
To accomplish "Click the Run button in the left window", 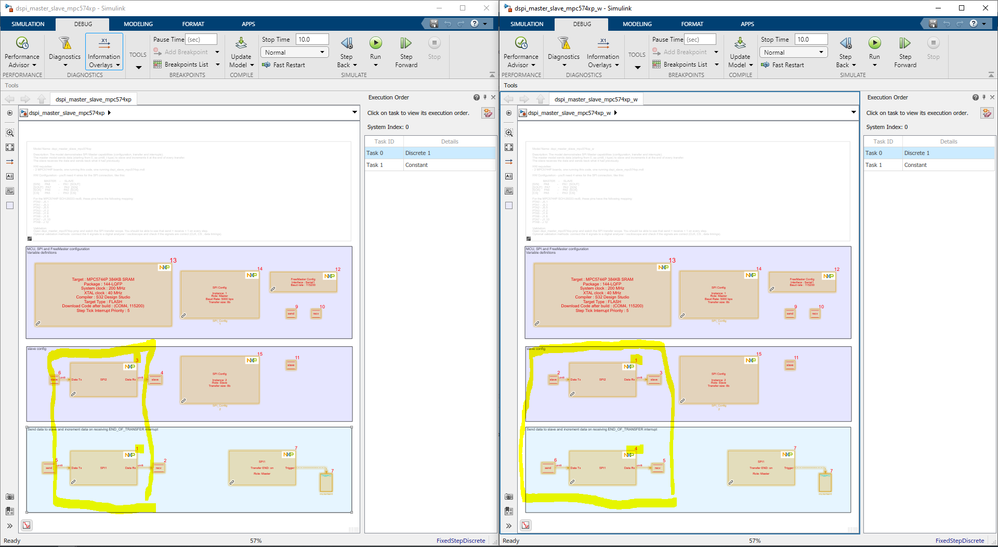I will click(376, 43).
